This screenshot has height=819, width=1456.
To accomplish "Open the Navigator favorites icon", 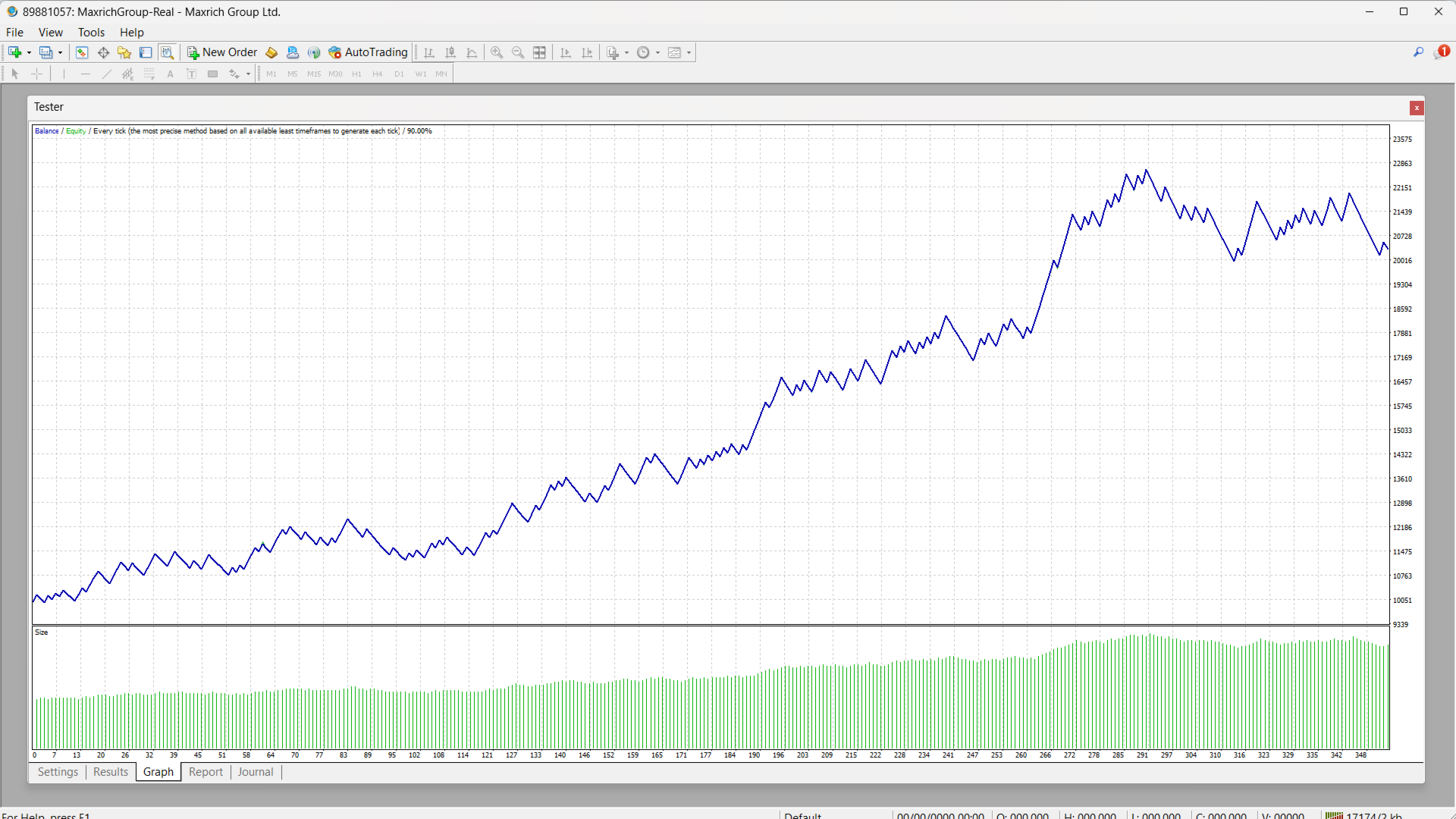I will [124, 52].
